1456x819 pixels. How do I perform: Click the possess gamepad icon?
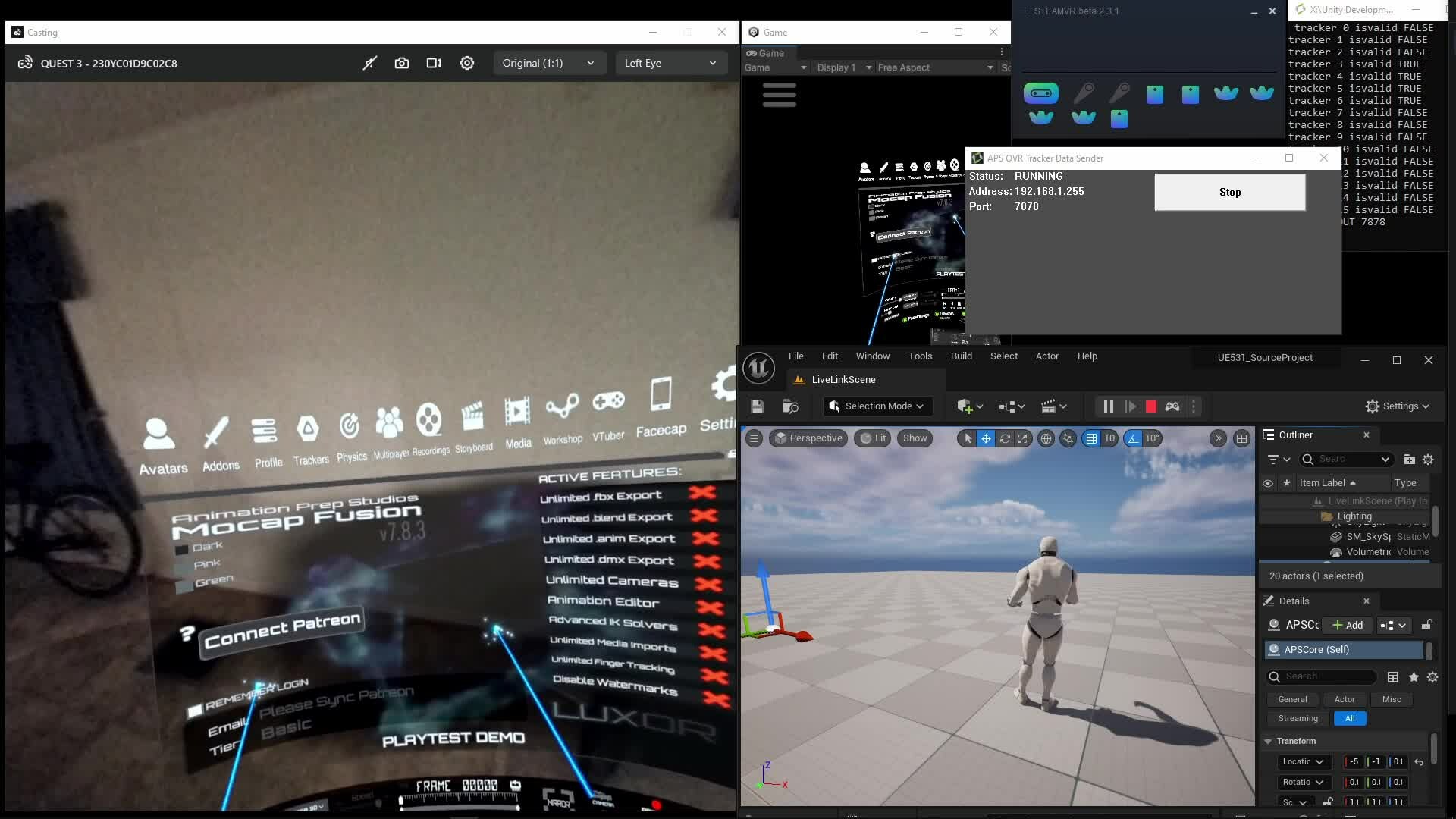(1172, 406)
